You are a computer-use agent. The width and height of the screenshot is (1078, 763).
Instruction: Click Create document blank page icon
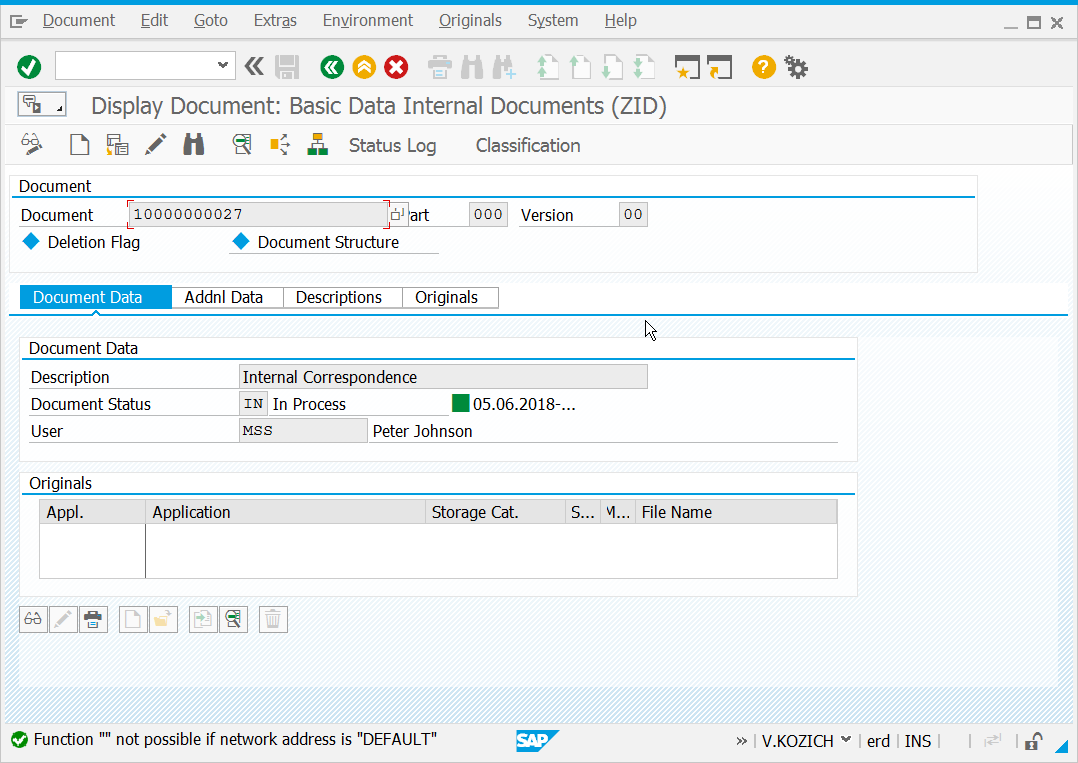coord(80,144)
